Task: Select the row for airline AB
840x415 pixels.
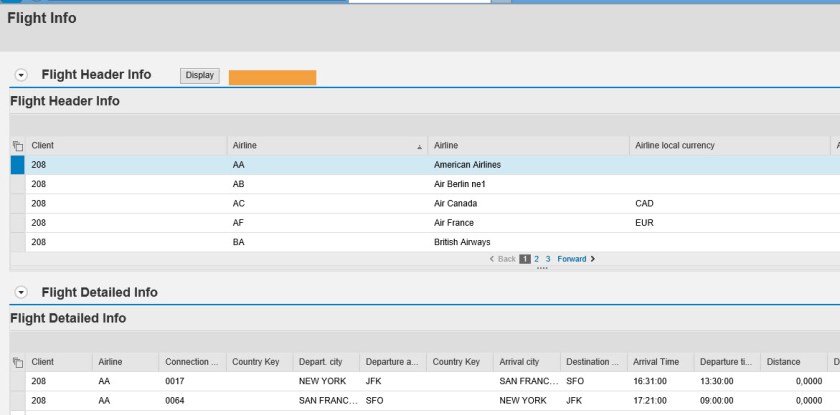Action: pyautogui.click(x=16, y=184)
